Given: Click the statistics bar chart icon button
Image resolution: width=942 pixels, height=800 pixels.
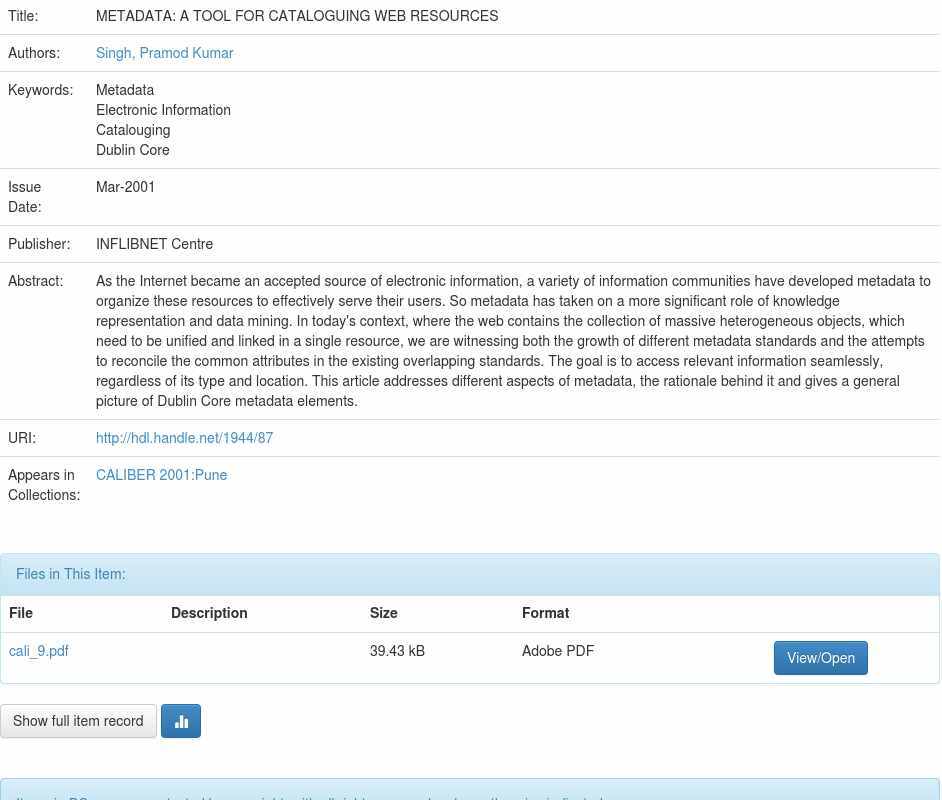Looking at the screenshot, I should pos(181,721).
